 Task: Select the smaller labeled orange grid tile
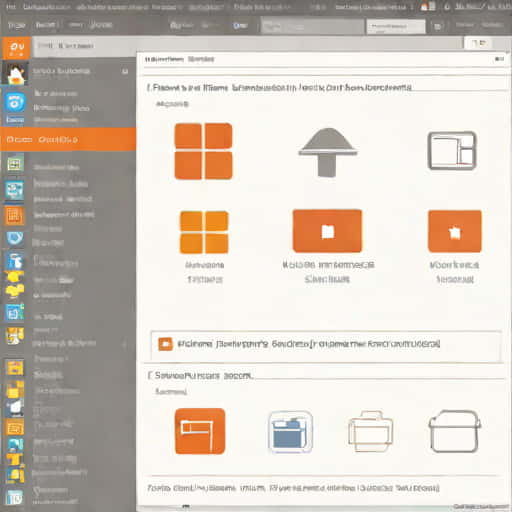204,232
